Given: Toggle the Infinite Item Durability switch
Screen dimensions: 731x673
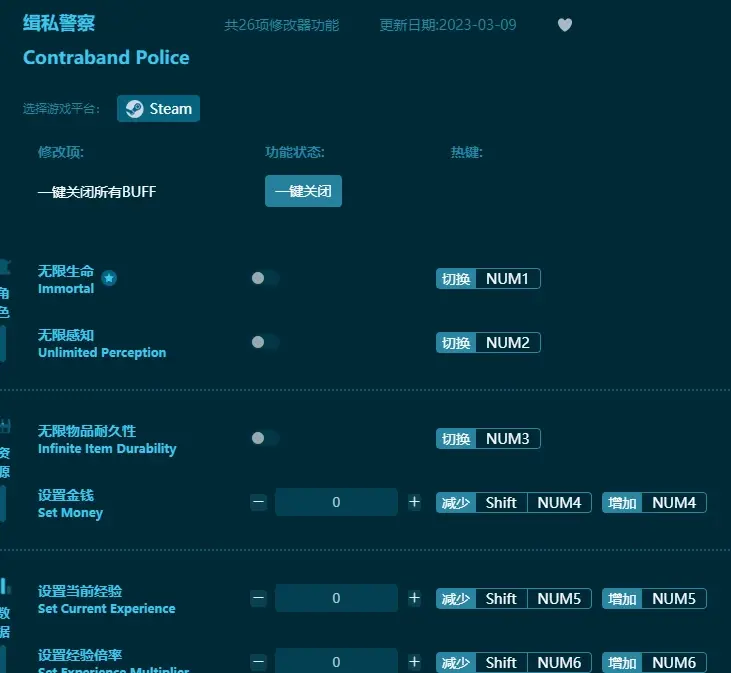Looking at the screenshot, I should click(265, 438).
